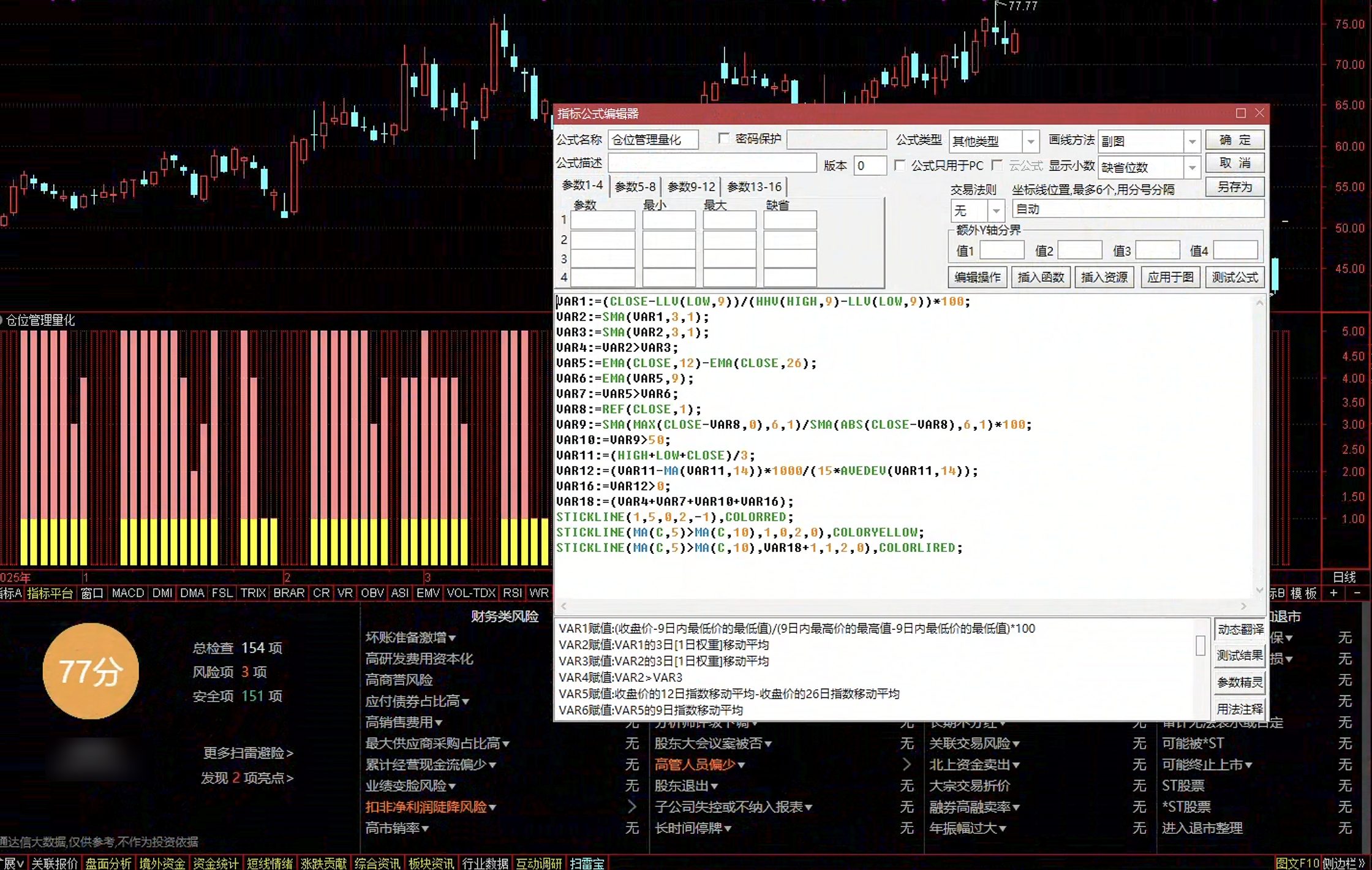Click the 编辑操作 button
The width and height of the screenshot is (1372, 870).
(x=978, y=277)
